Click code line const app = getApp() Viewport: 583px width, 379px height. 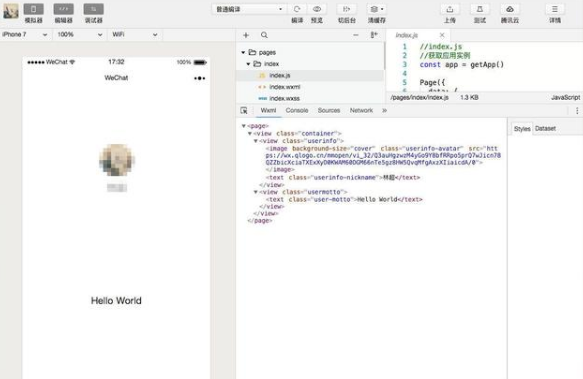click(461, 65)
